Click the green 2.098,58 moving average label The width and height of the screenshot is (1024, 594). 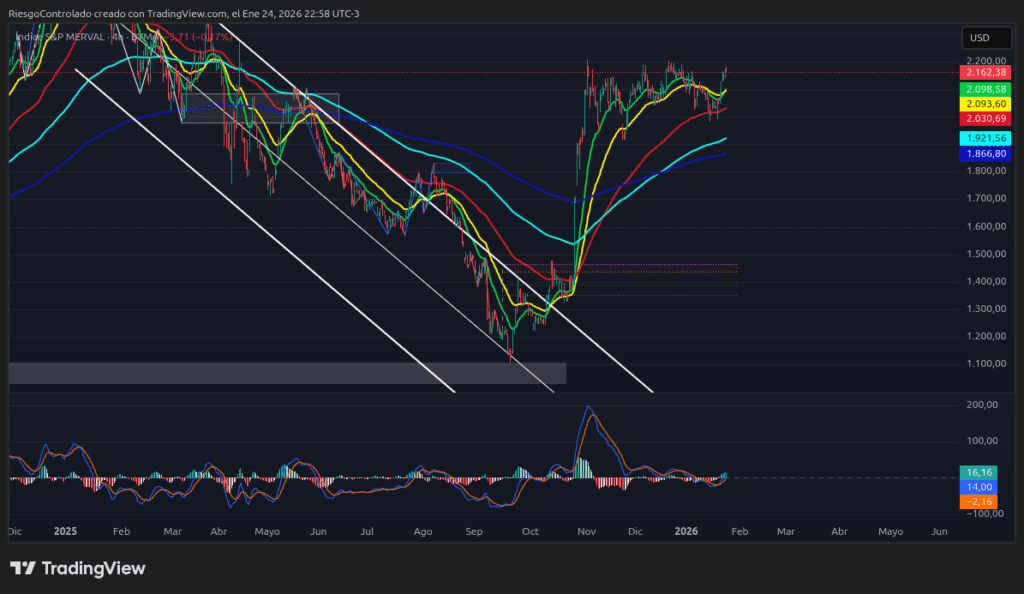click(984, 89)
